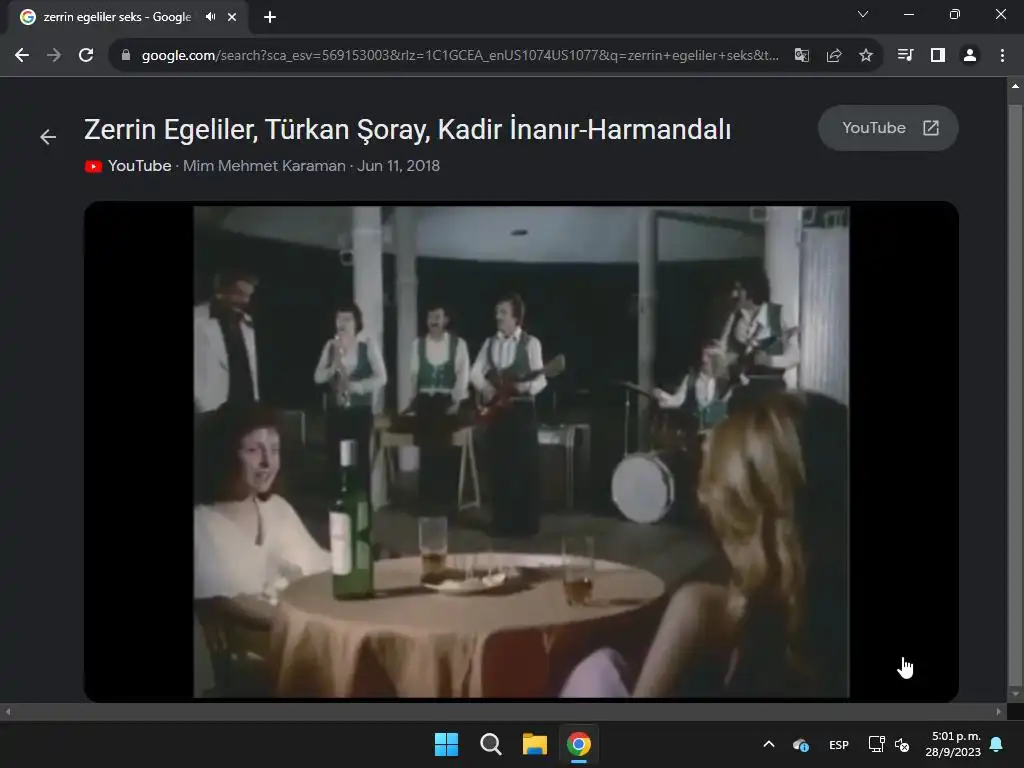This screenshot has width=1024, height=768.
Task: Click the YouTube source text link
Action: (140, 166)
